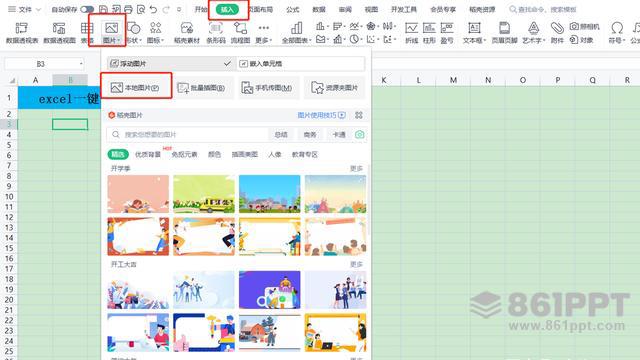Open the 图片使用技巧 tips link
The image size is (640, 360).
(321, 115)
